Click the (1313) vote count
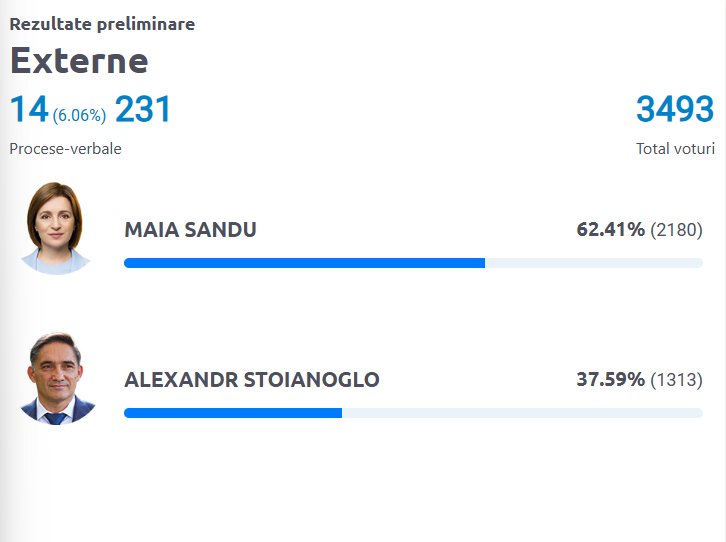 (x=676, y=380)
